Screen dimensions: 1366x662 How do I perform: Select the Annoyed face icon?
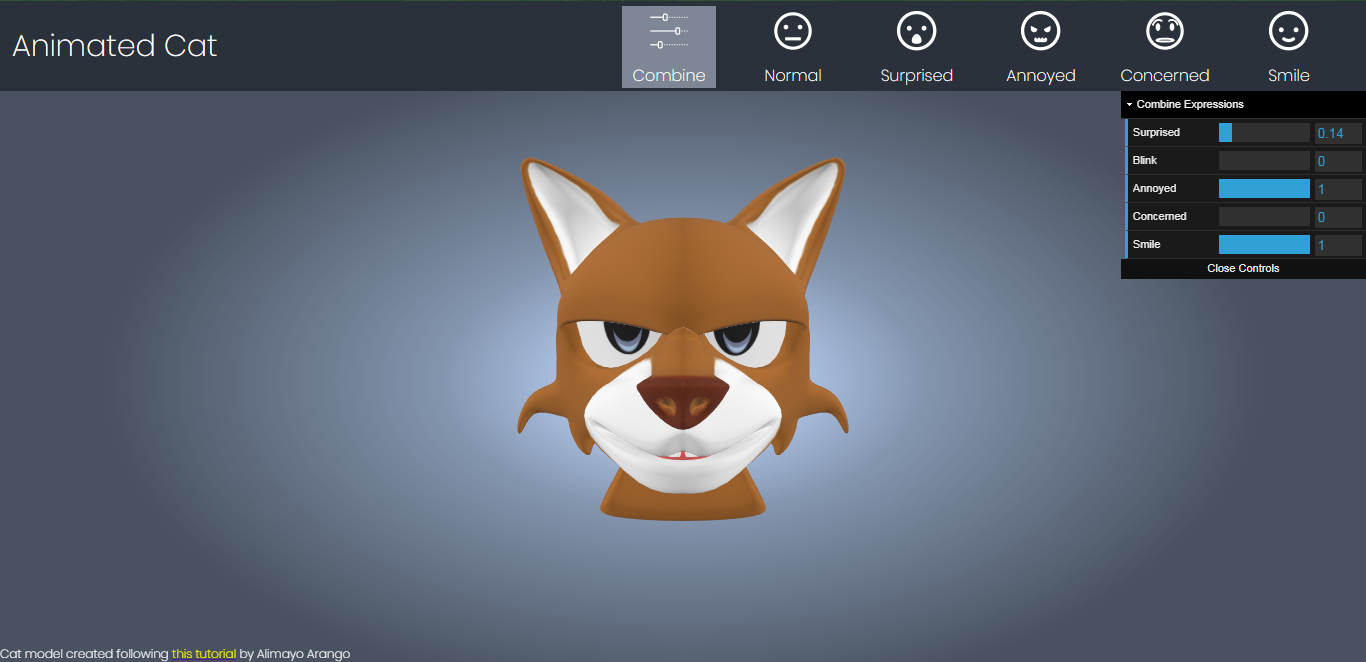point(1040,31)
